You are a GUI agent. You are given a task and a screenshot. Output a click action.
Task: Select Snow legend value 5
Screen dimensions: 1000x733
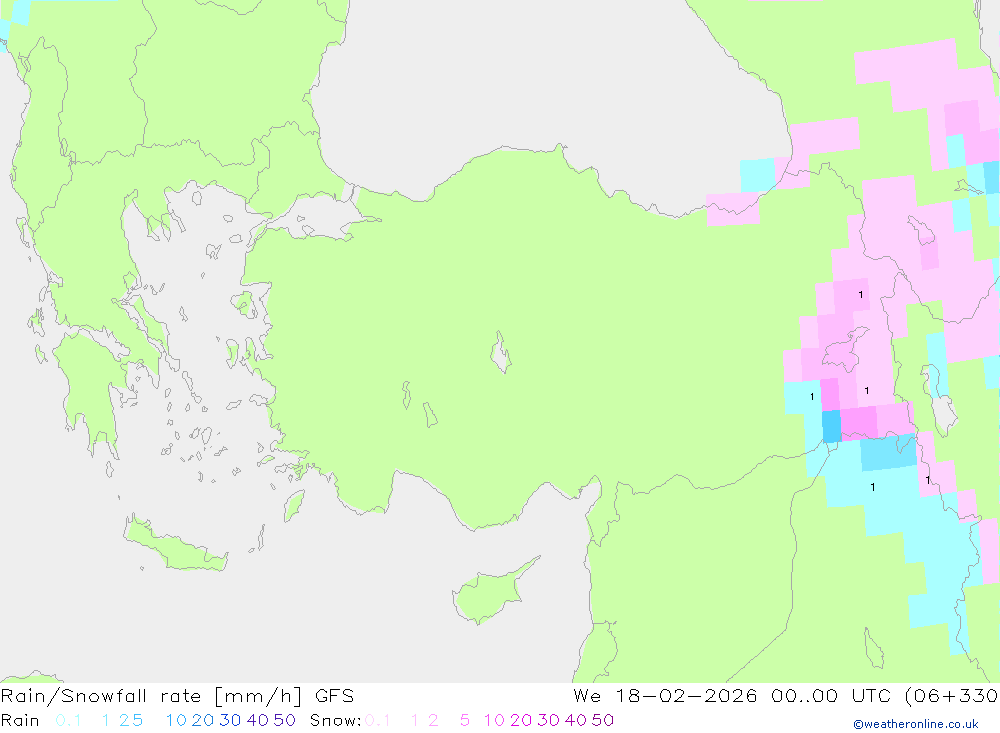(465, 720)
